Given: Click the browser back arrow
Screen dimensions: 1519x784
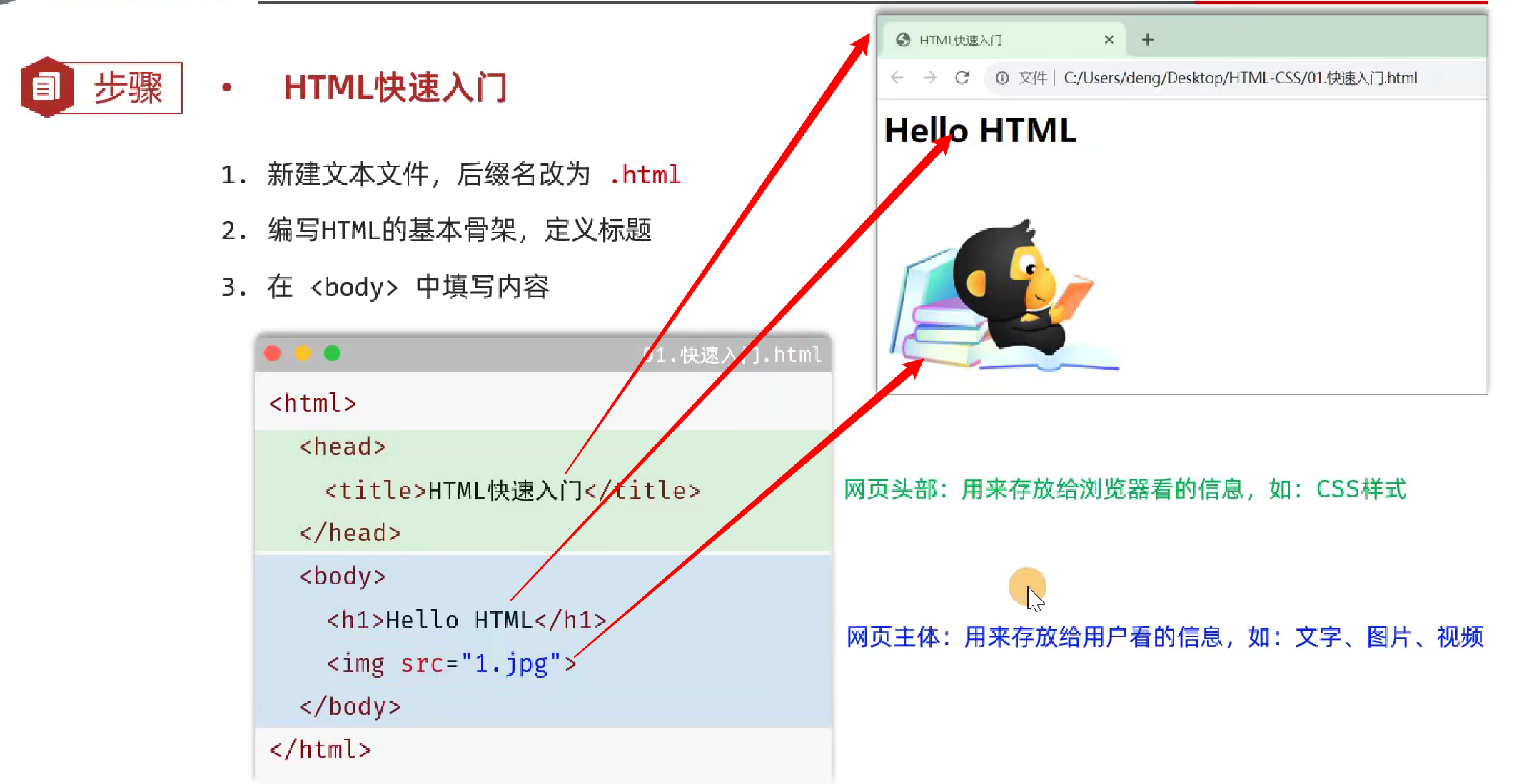Looking at the screenshot, I should [897, 78].
